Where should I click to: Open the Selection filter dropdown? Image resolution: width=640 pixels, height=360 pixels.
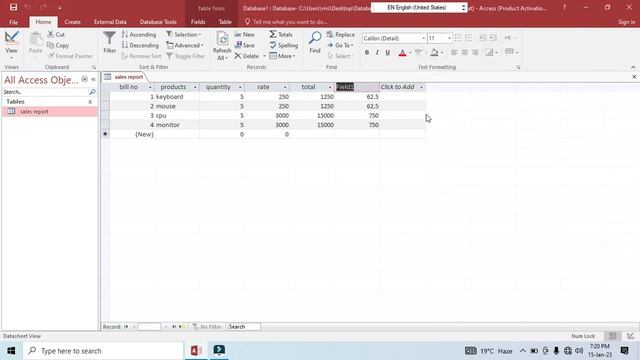(184, 35)
